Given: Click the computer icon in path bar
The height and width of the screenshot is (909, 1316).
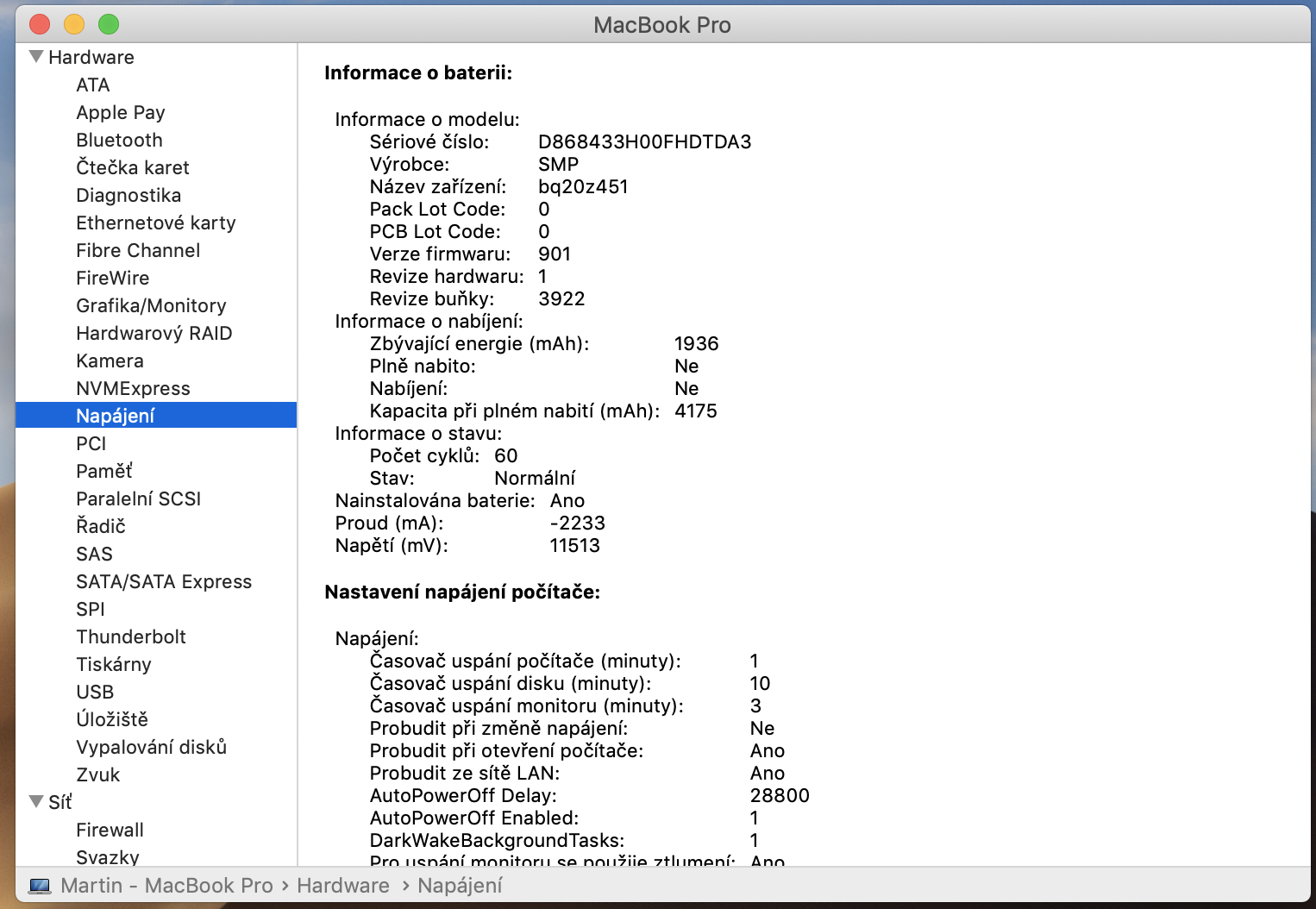Looking at the screenshot, I should [40, 886].
